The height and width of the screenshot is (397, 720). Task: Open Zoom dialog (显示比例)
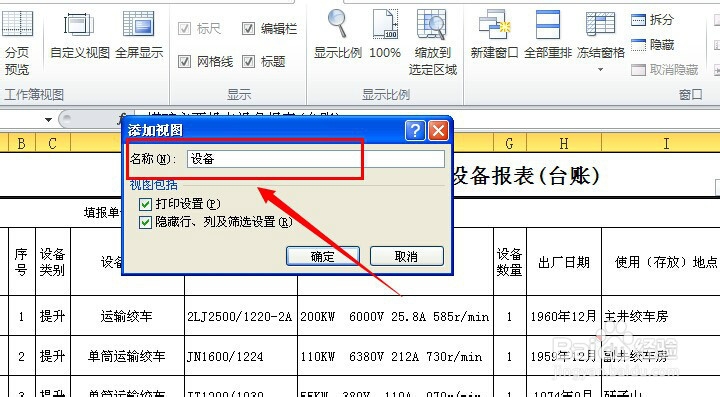[x=338, y=35]
